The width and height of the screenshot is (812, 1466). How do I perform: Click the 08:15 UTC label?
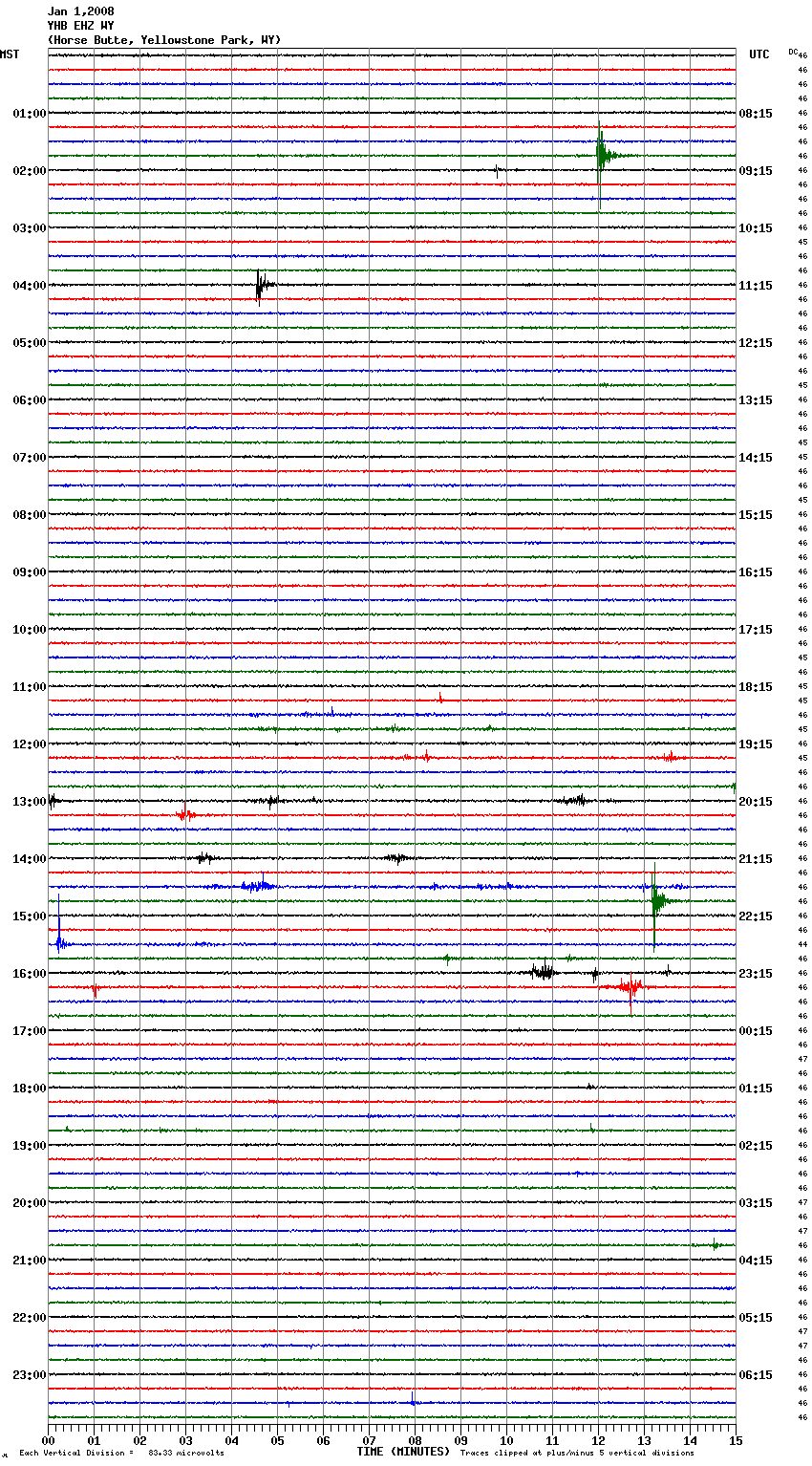pos(756,114)
